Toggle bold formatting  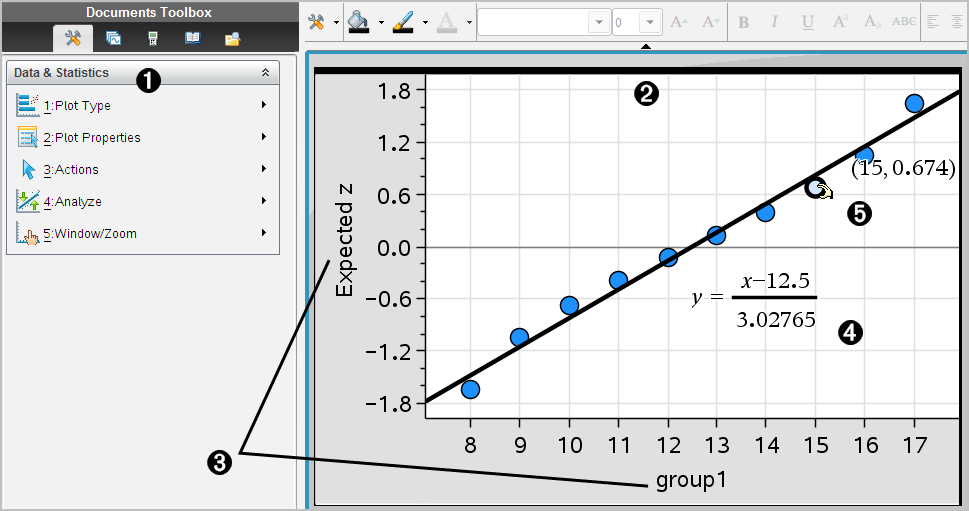point(743,22)
